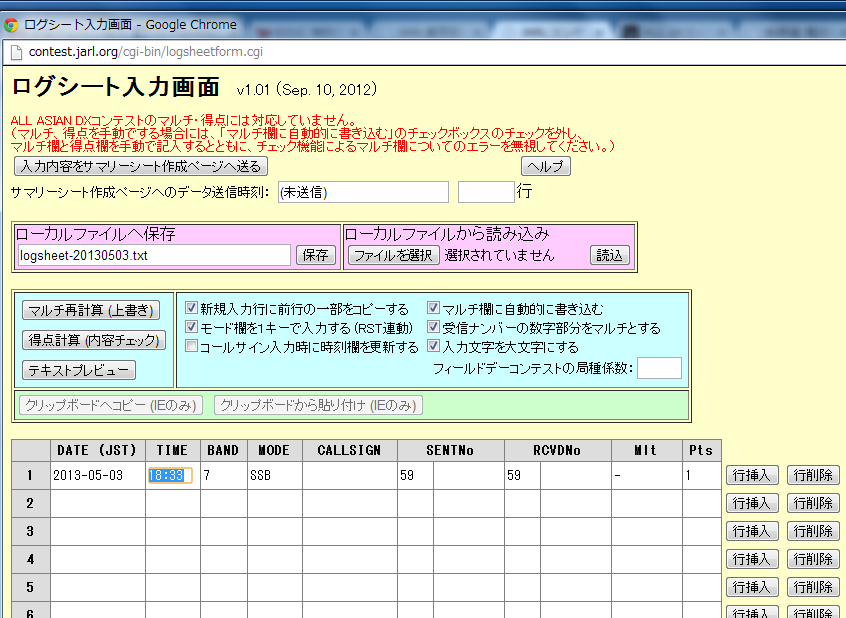
Task: Click the (未送信) send-time field
Action: pos(363,192)
